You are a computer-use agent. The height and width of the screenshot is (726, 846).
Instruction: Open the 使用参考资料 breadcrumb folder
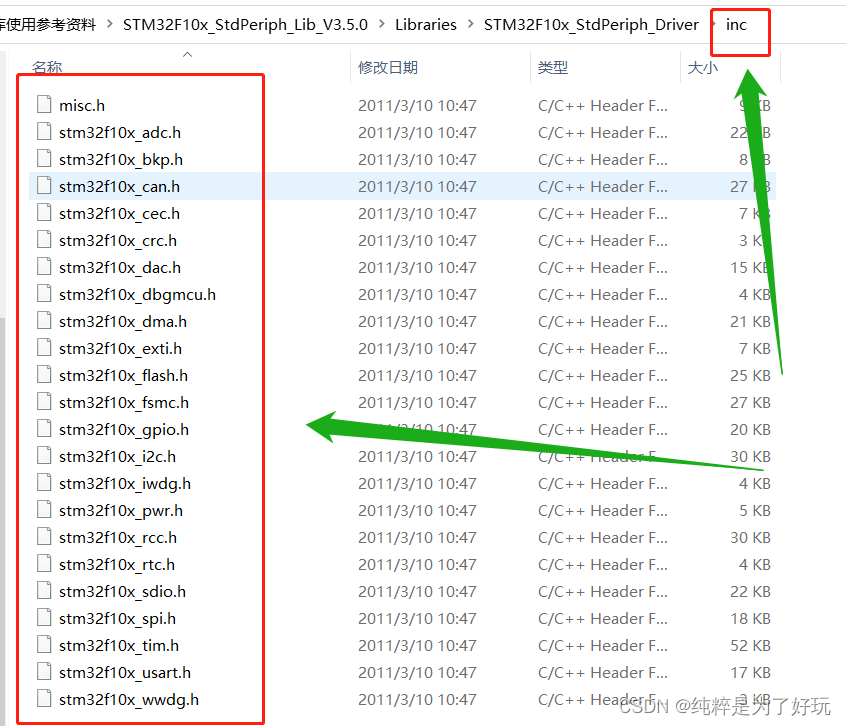click(x=47, y=25)
